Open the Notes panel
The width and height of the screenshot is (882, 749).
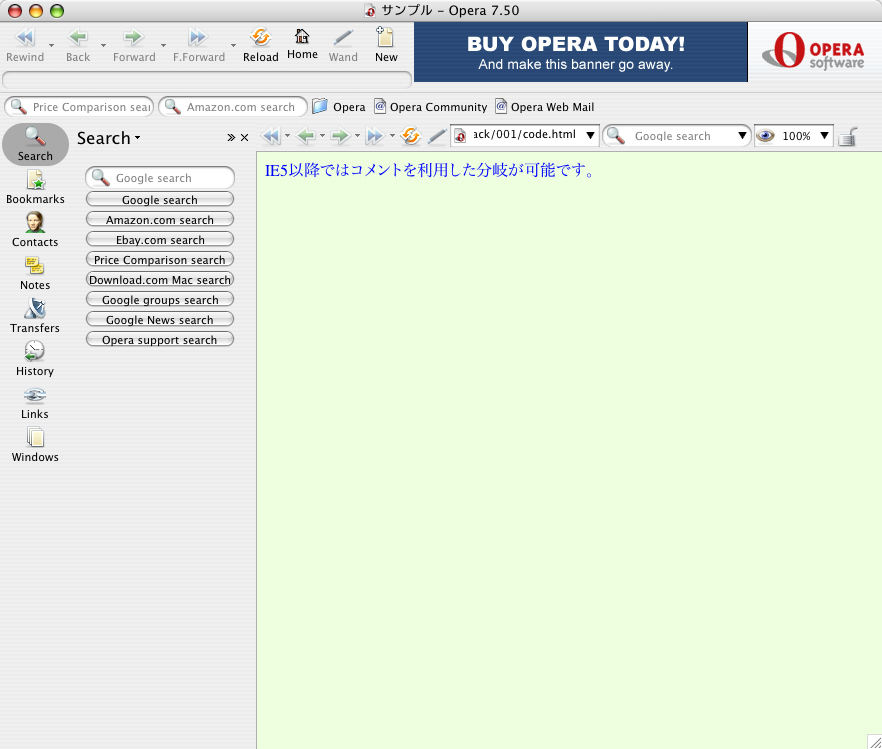tap(35, 272)
